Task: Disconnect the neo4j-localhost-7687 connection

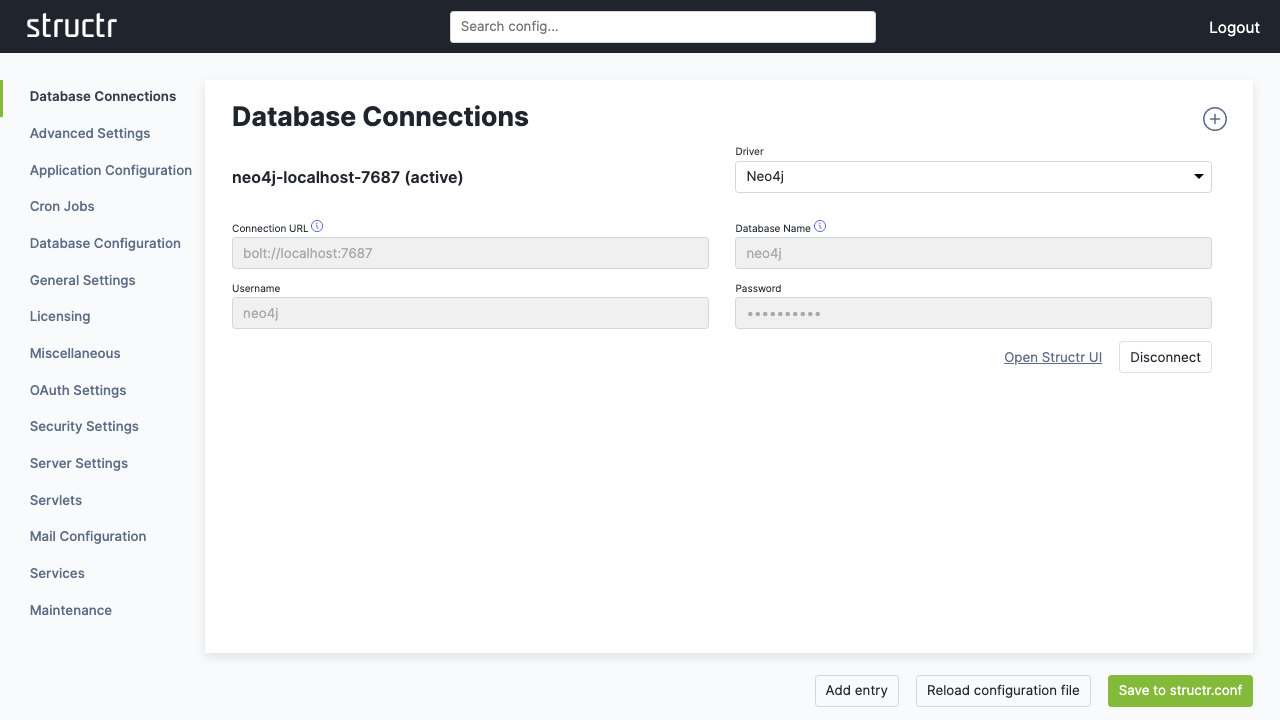Action: 1165,357
